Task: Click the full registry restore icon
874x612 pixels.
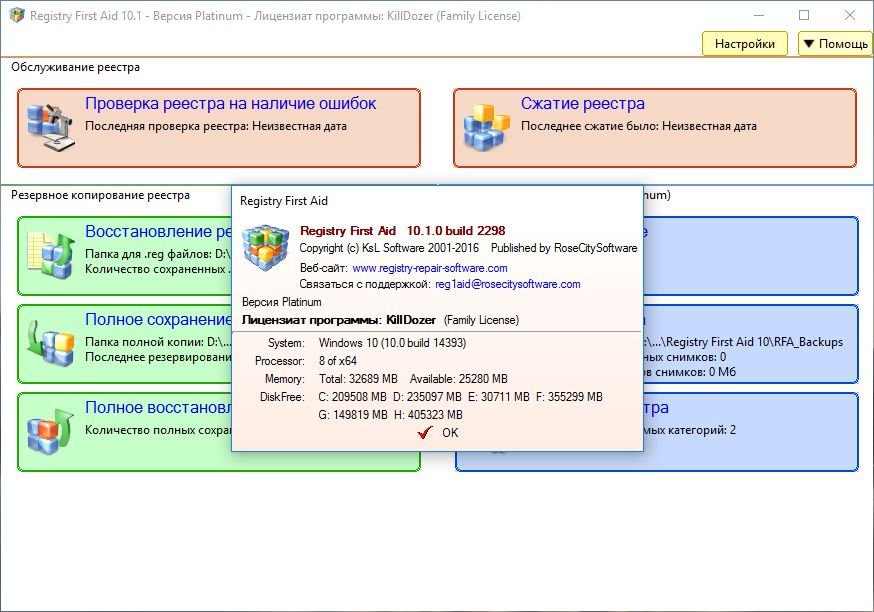Action: (x=51, y=431)
